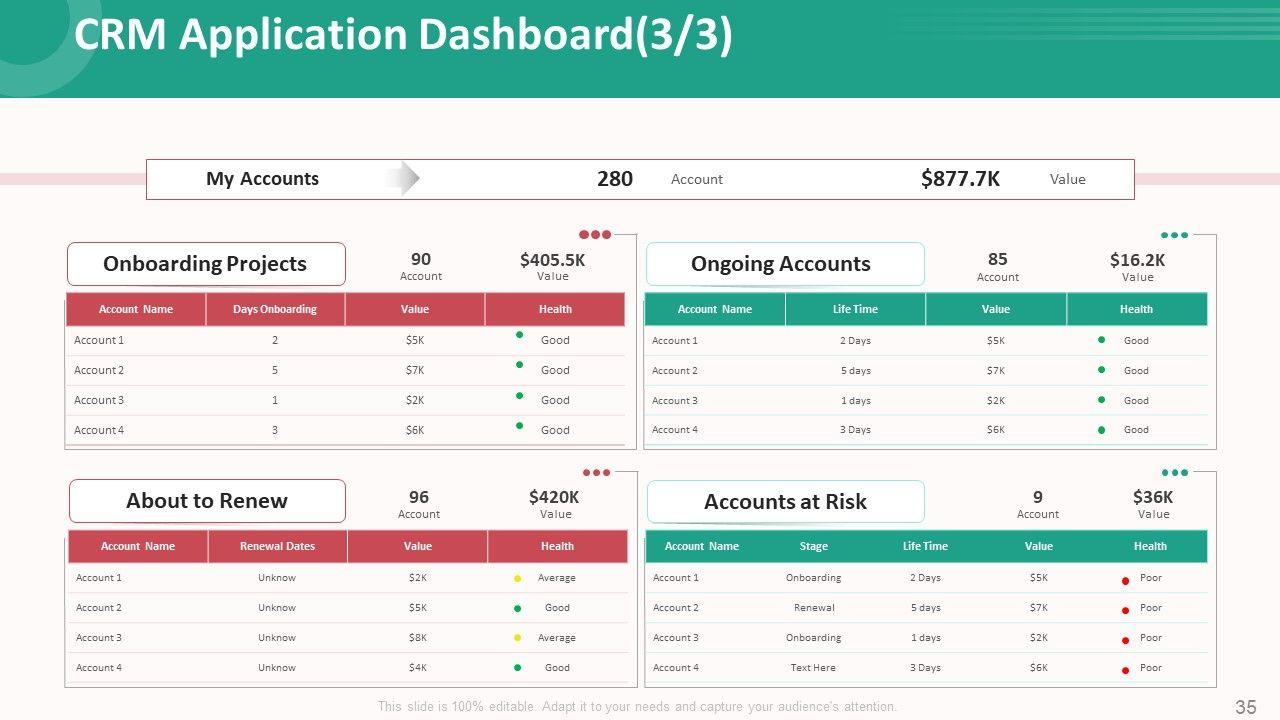
Task: Click the Life Time header in Accounts at Risk
Action: coord(925,546)
